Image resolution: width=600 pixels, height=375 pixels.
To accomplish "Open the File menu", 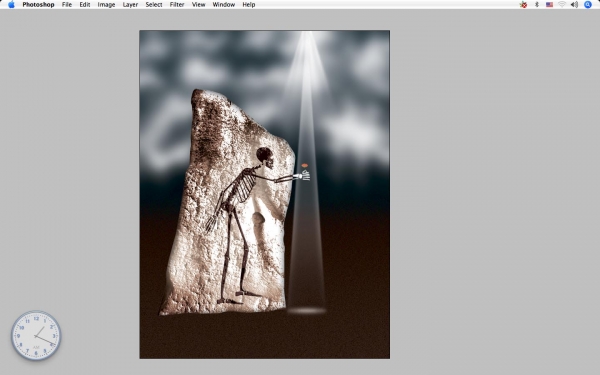I will [67, 5].
